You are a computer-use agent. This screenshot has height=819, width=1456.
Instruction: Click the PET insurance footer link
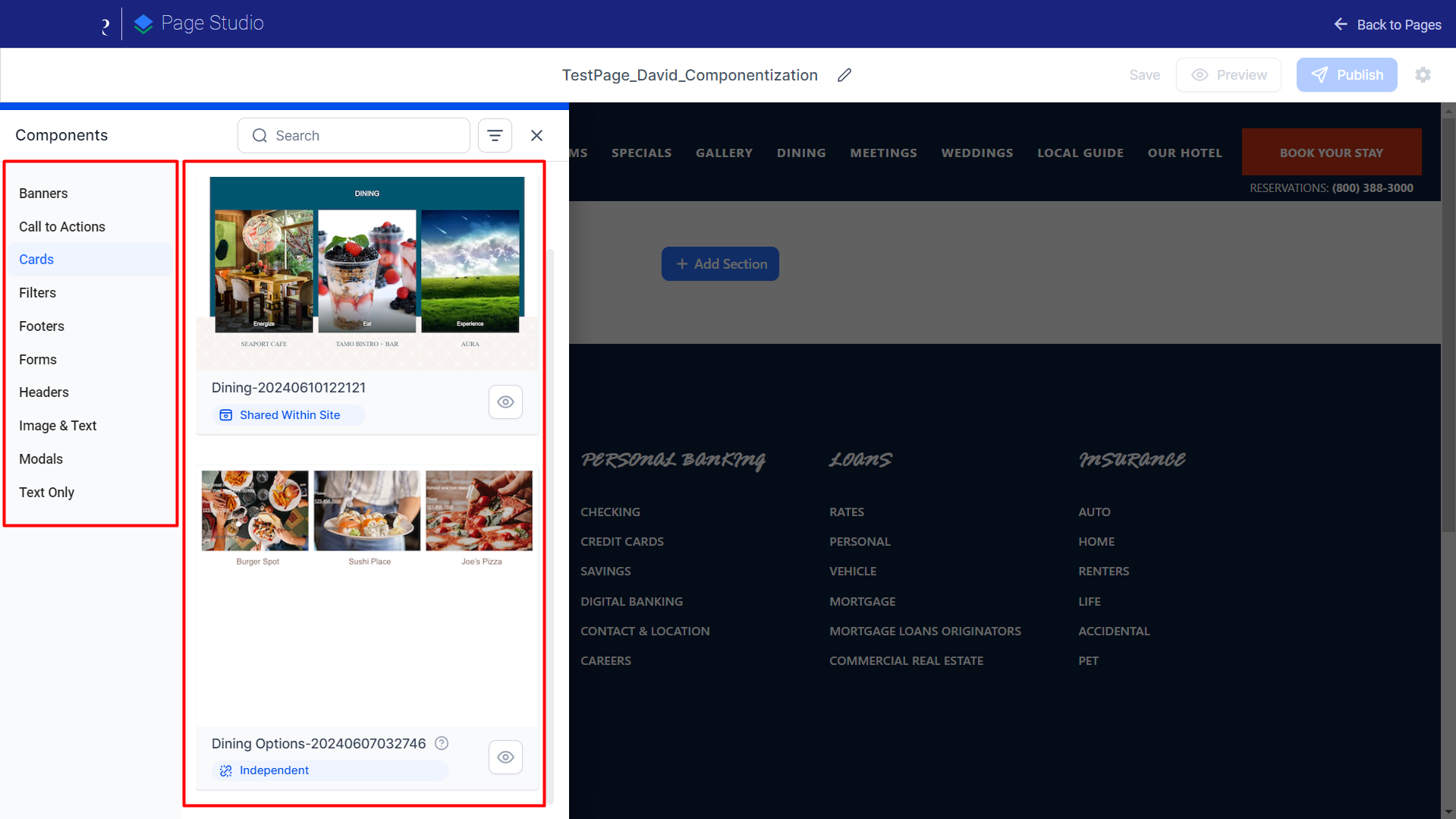click(x=1088, y=660)
